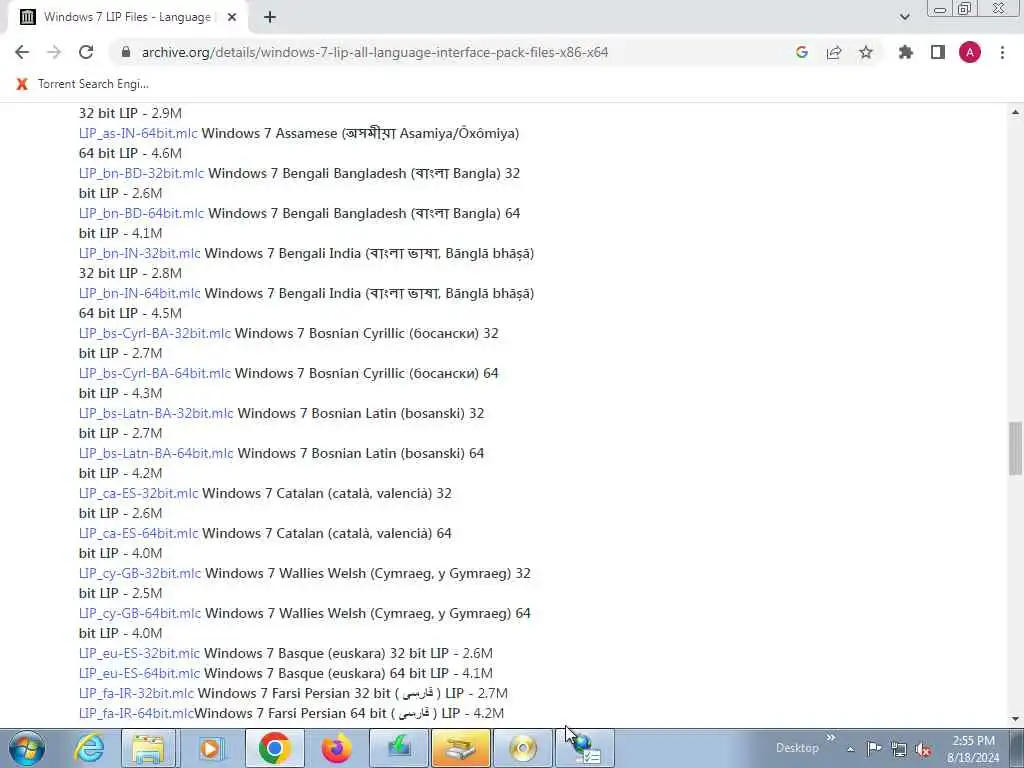Click text "64 bit LIP - 4.5M"
The image size is (1024, 768).
tap(130, 313)
